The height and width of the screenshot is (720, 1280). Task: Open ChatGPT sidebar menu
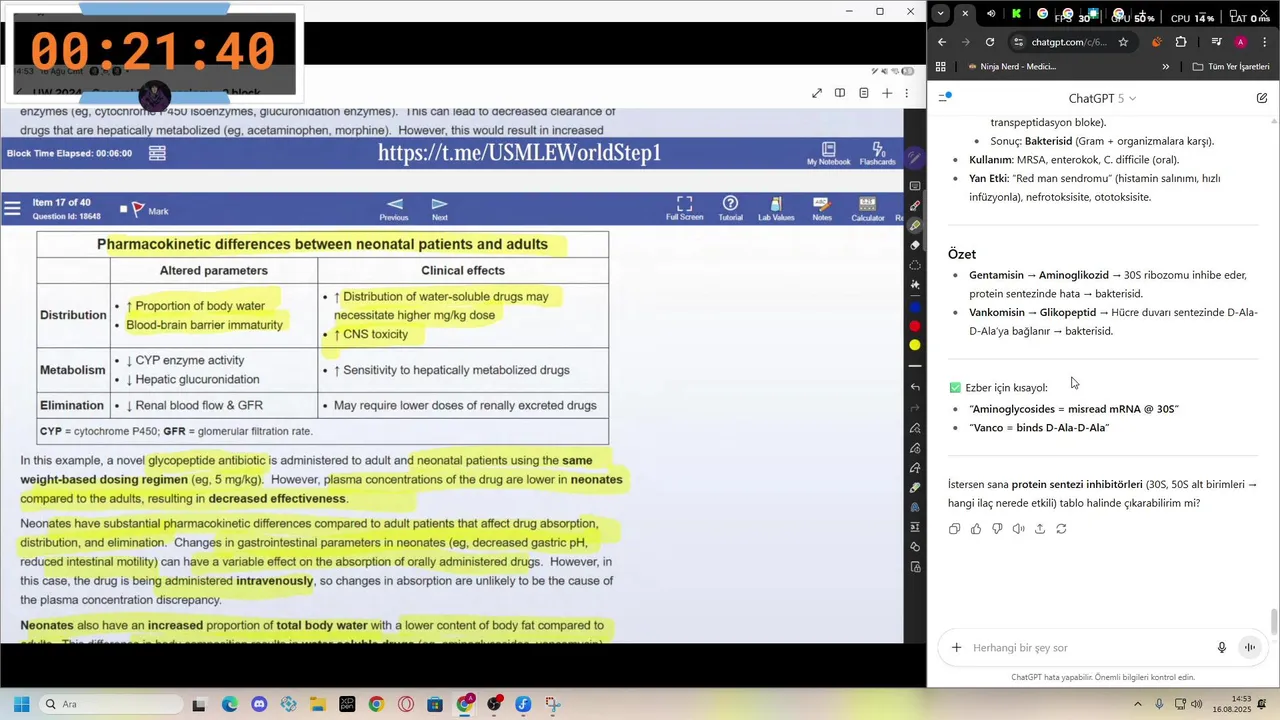[945, 97]
